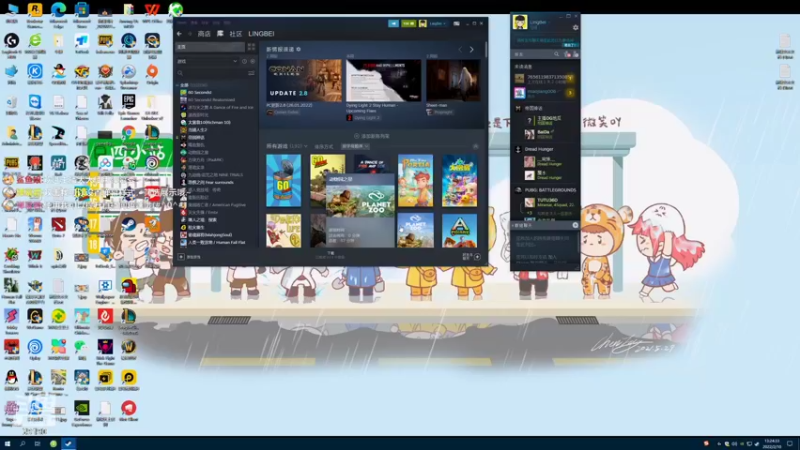Click friends list search magnifier
The height and width of the screenshot is (450, 800).
tap(557, 54)
